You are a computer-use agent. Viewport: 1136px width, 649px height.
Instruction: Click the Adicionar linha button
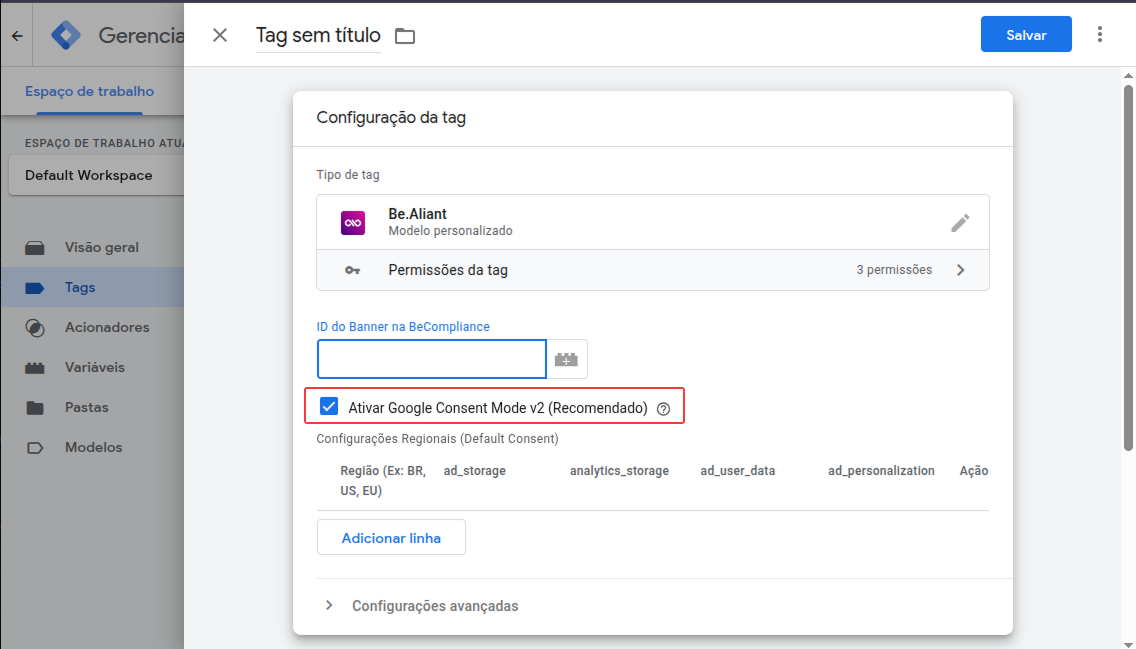point(391,538)
